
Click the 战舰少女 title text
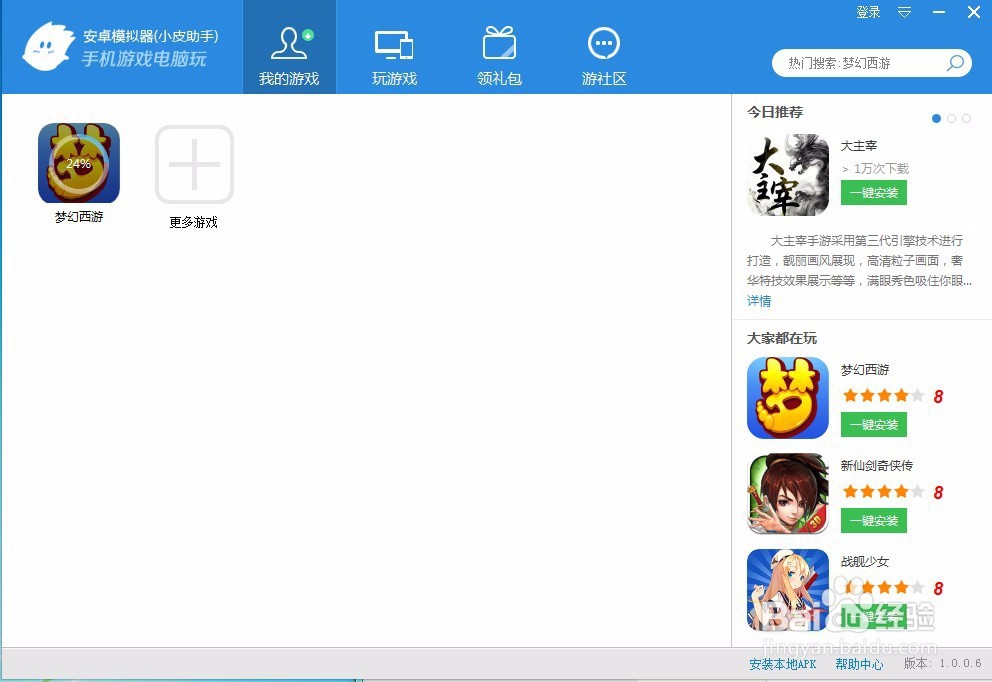pyautogui.click(x=865, y=562)
